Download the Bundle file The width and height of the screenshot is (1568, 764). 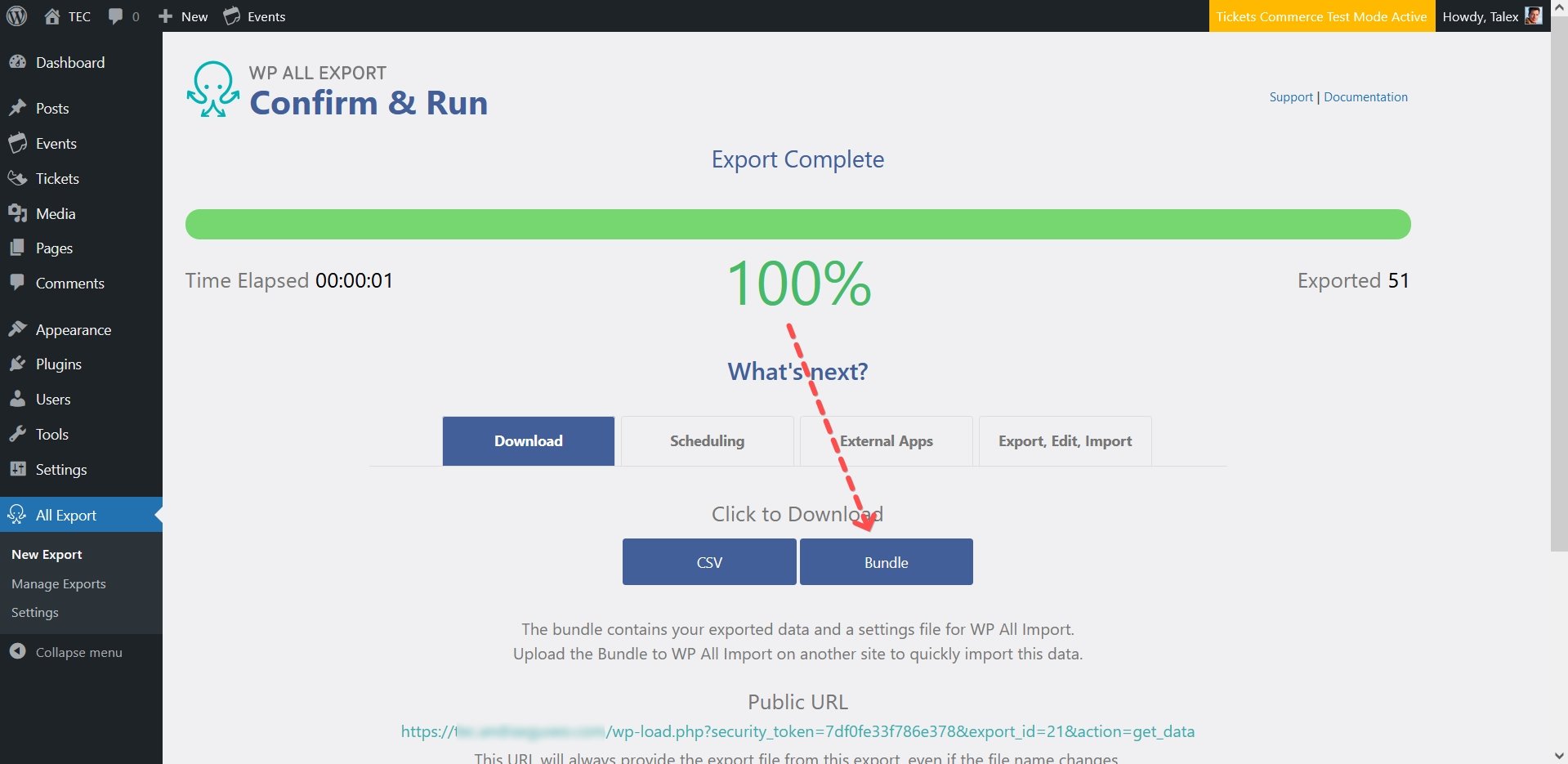click(886, 561)
